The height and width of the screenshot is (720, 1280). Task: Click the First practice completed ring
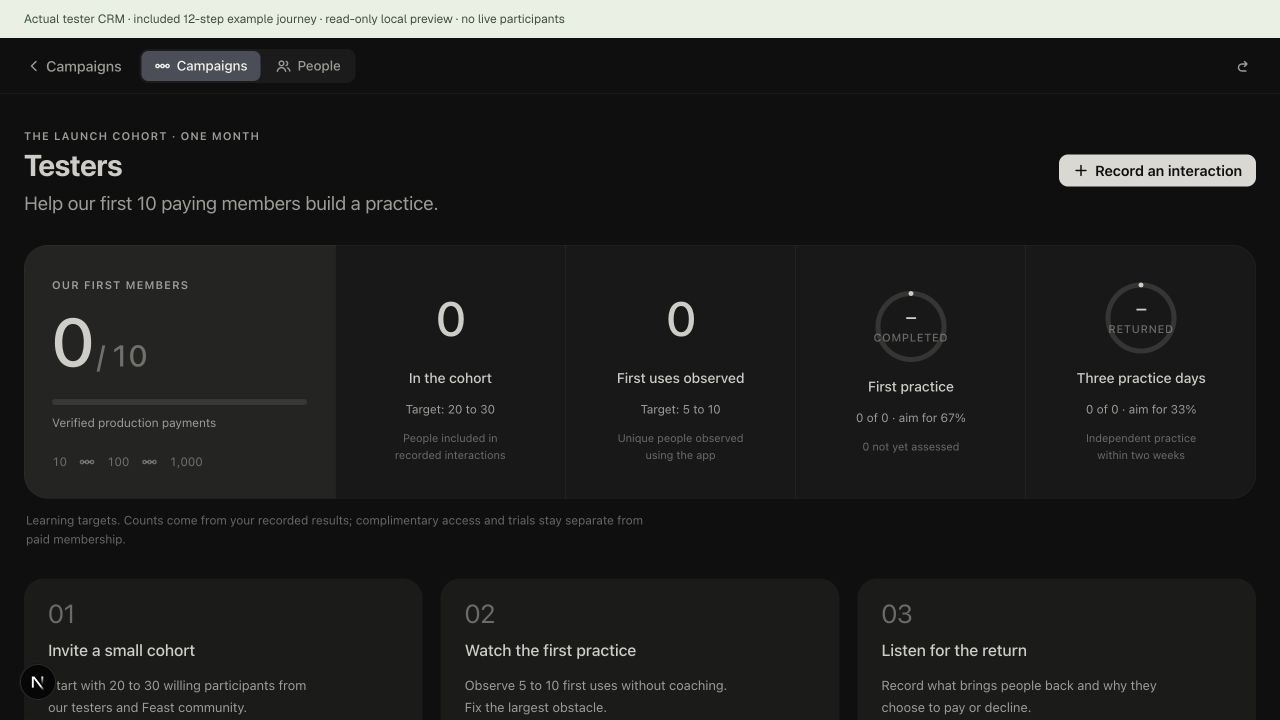910,327
